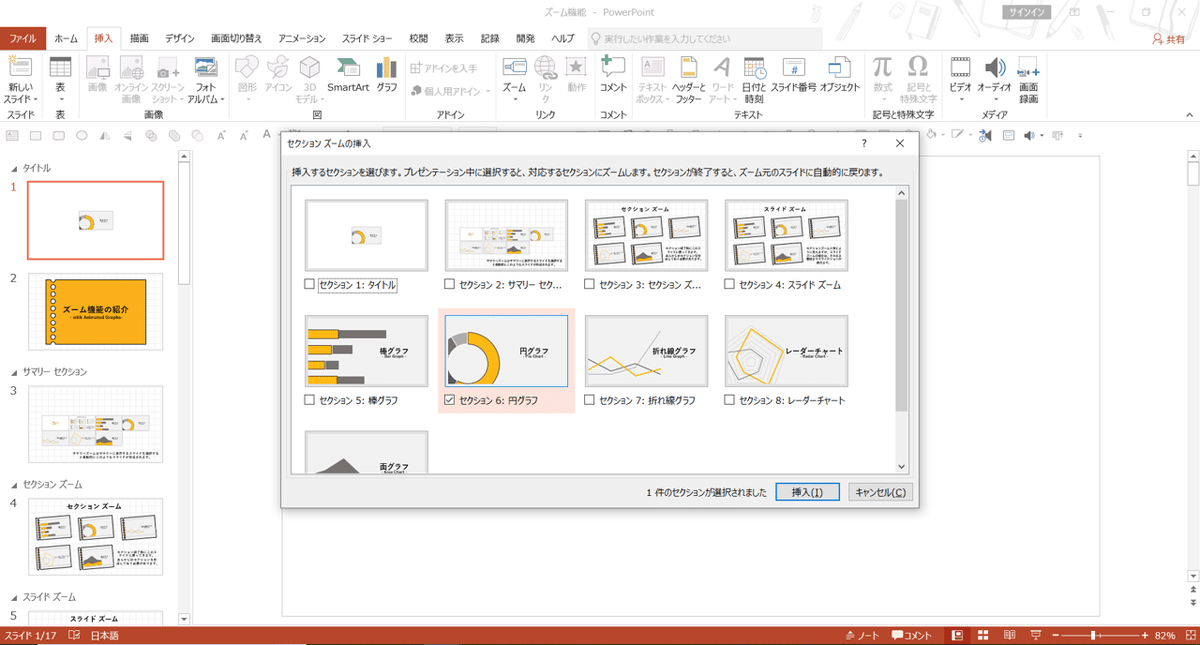This screenshot has height=645, width=1200.
Task: Select the 折れ線グラフ section thumbnail
Action: tap(646, 351)
